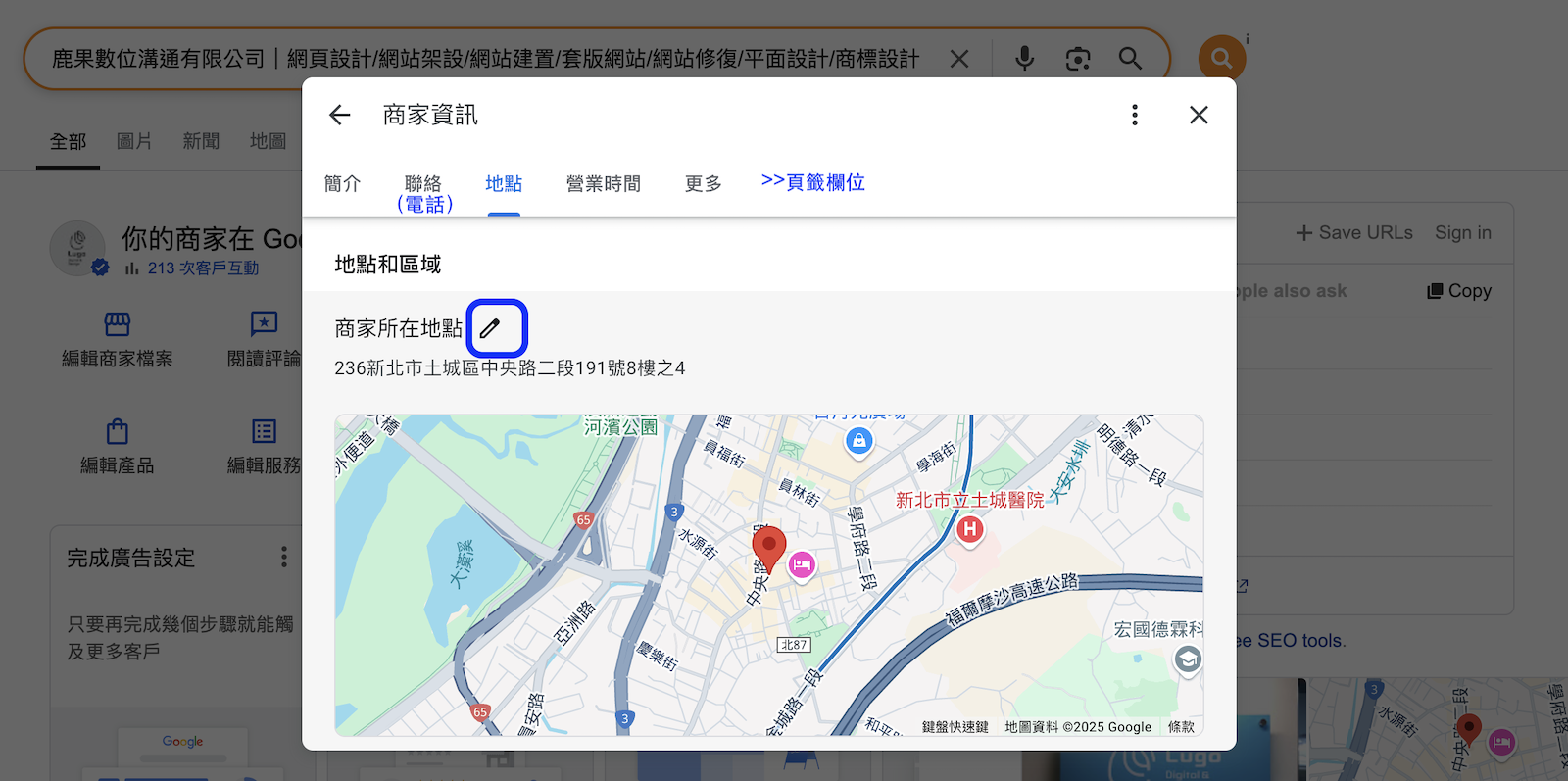
Task: Open 條款 link on the map footer
Action: [x=1181, y=727]
